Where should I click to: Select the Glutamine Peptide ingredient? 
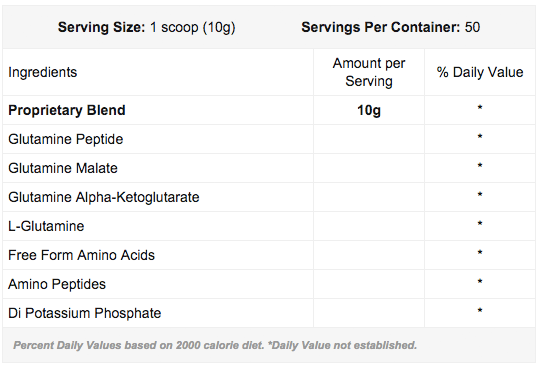click(x=66, y=139)
